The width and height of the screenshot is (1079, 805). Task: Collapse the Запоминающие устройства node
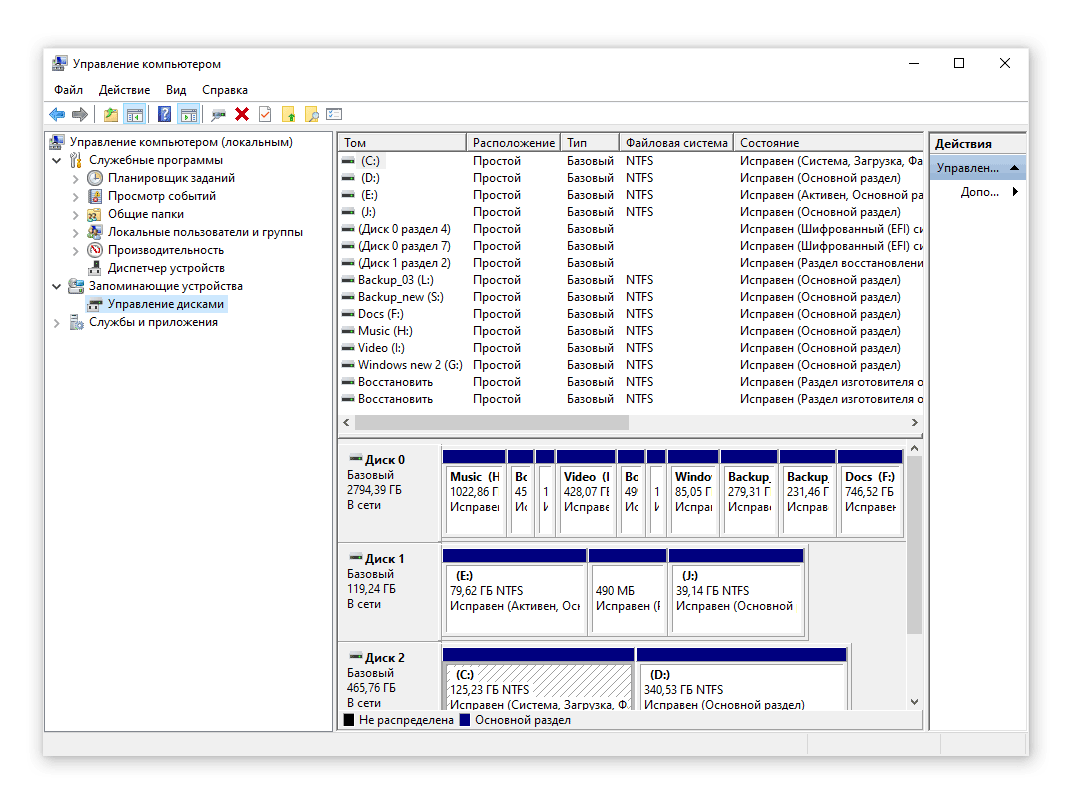click(56, 286)
